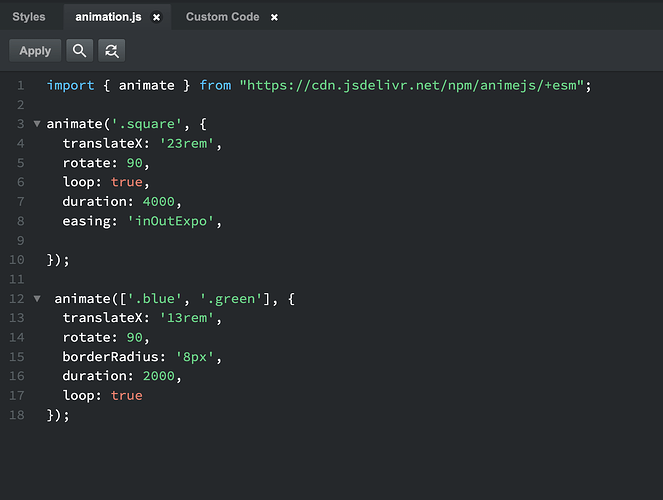Click the closing '});' on line 18
663x500 pixels.
tap(58, 415)
